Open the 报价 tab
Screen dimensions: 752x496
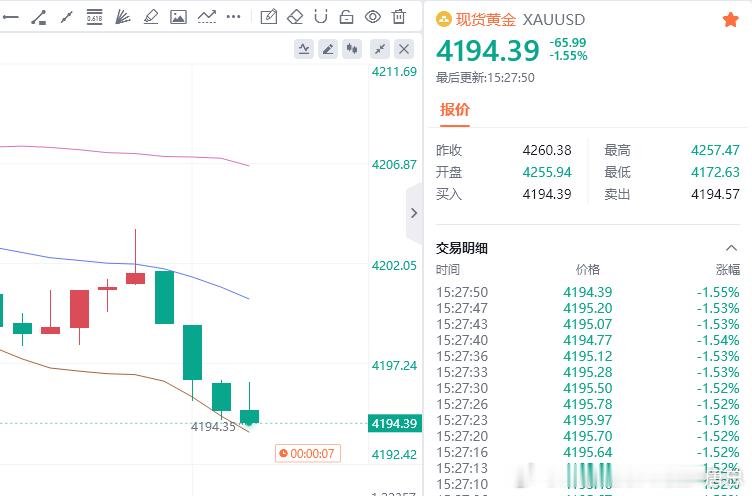[455, 110]
